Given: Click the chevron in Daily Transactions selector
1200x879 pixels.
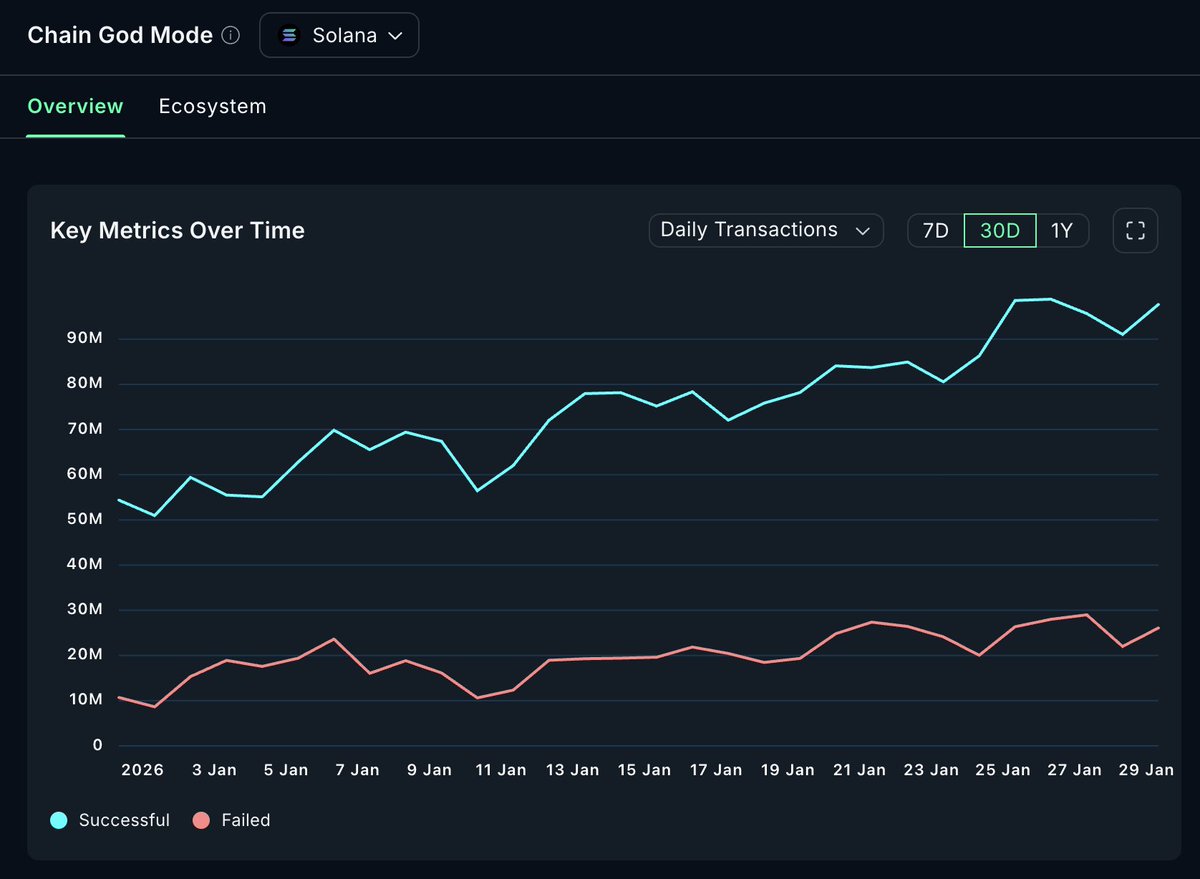Looking at the screenshot, I should coord(863,231).
